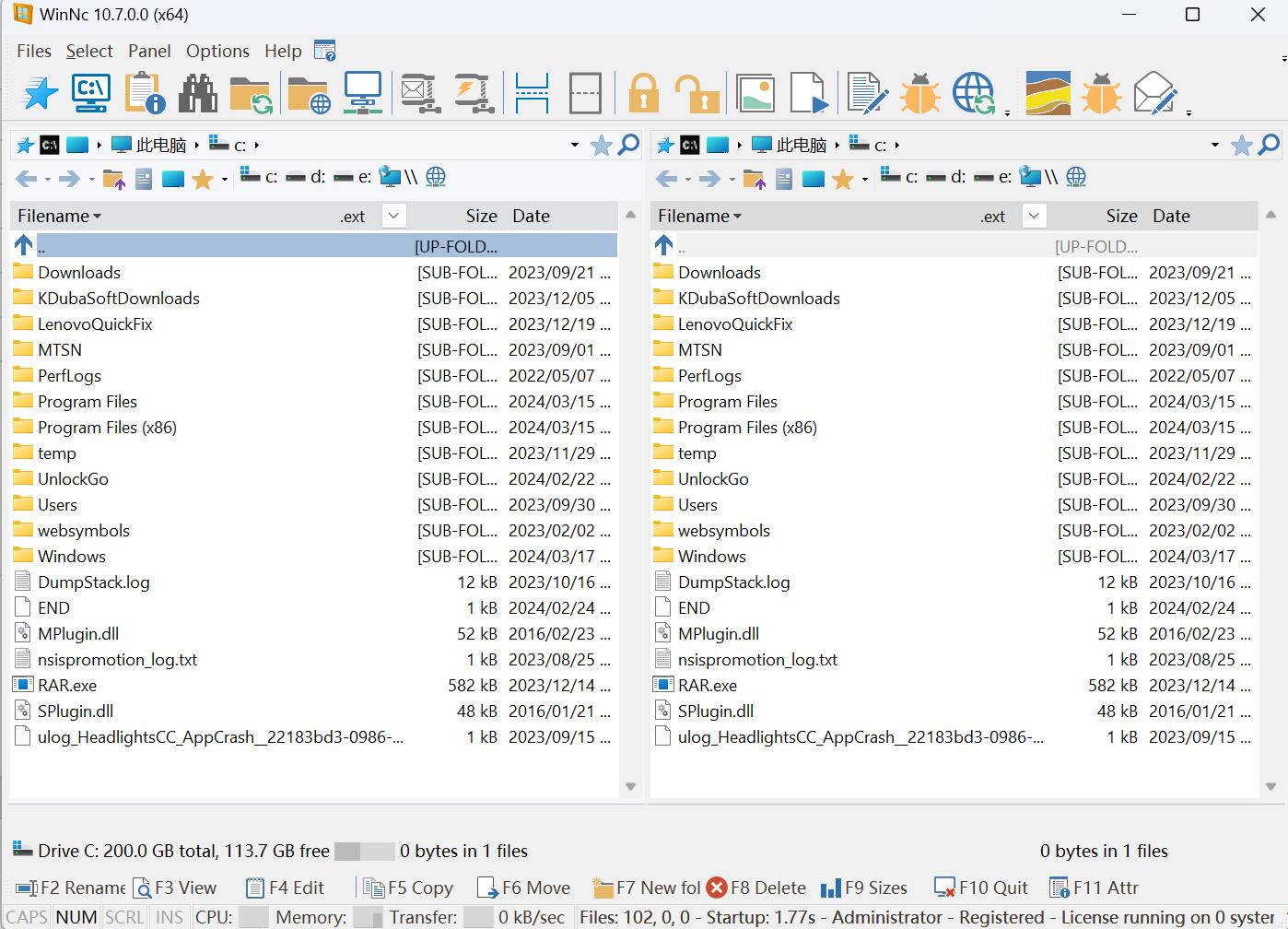Expand the toolbar overflow arrow after envelope icon

1188,112
